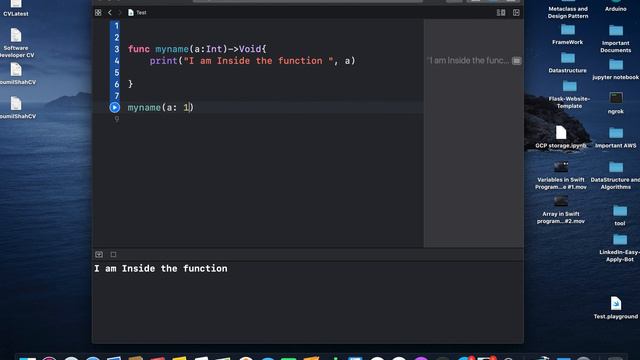The image size is (640, 360).
Task: Click the "I am Inside the func..." result text
Action: tap(468, 61)
